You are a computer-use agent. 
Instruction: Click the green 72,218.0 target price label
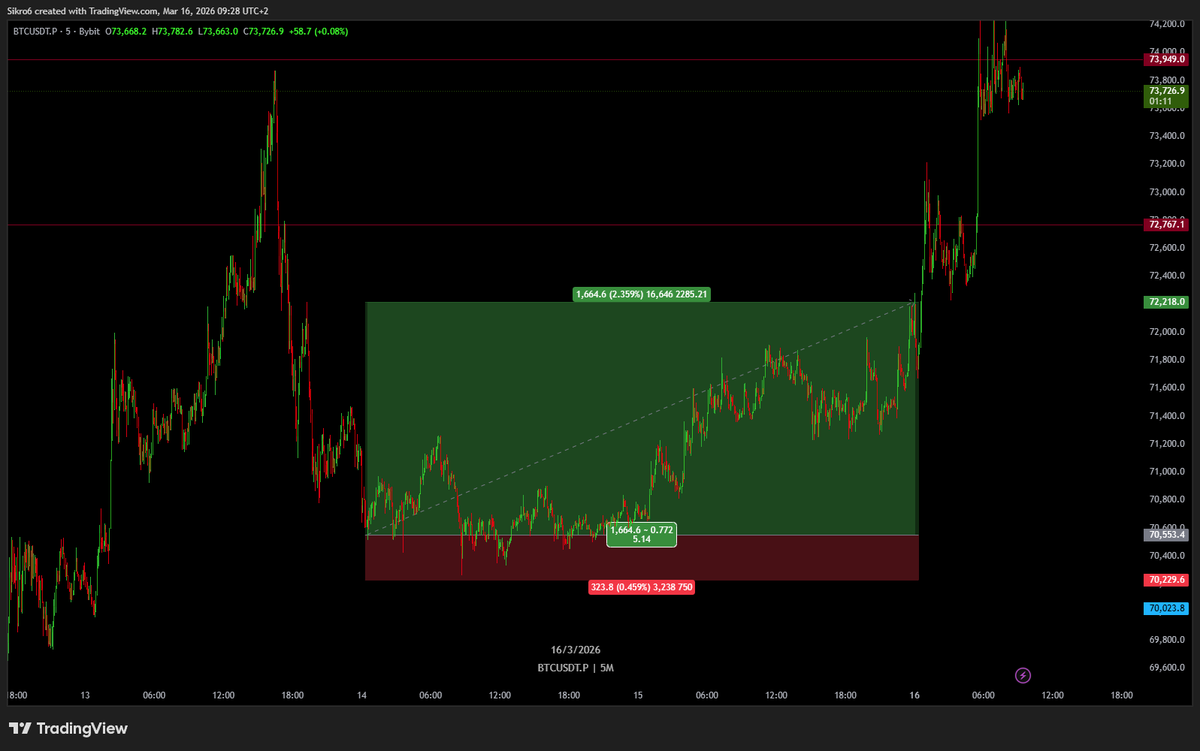1164,301
